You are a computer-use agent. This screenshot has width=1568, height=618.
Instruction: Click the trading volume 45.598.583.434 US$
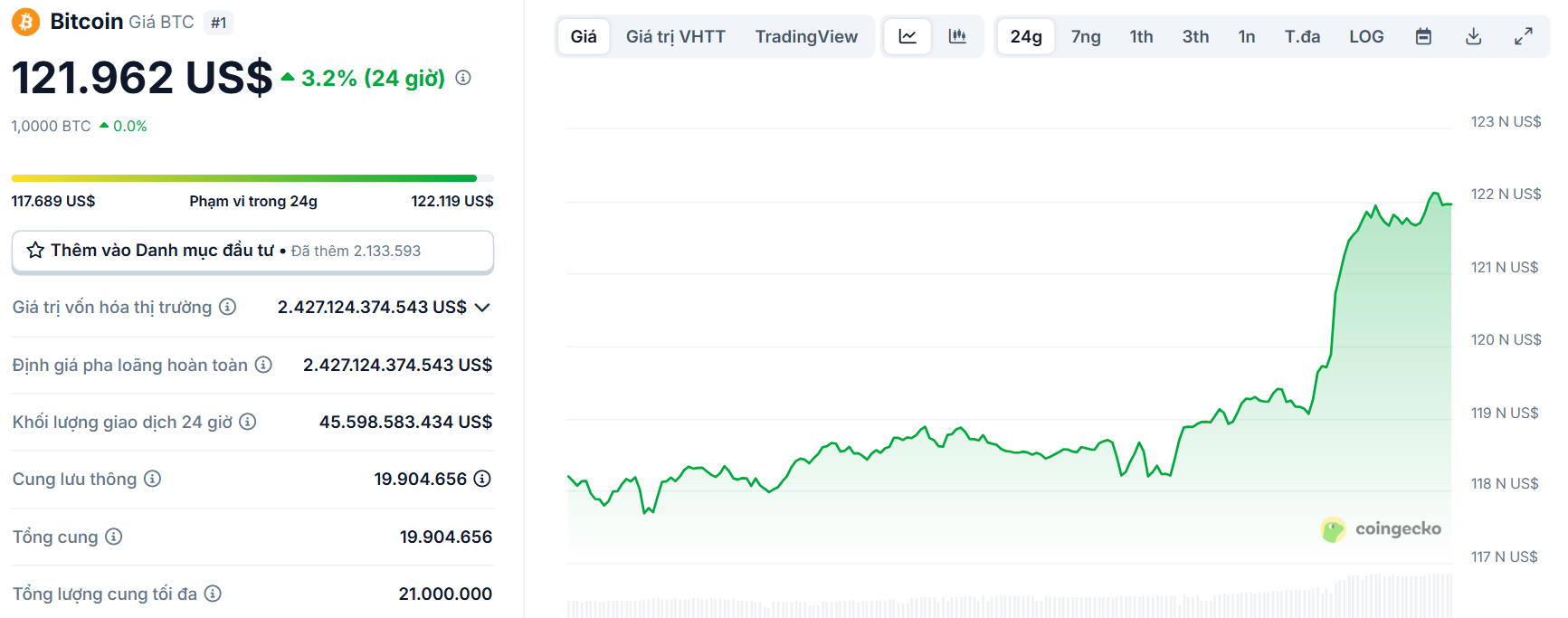pyautogui.click(x=405, y=422)
